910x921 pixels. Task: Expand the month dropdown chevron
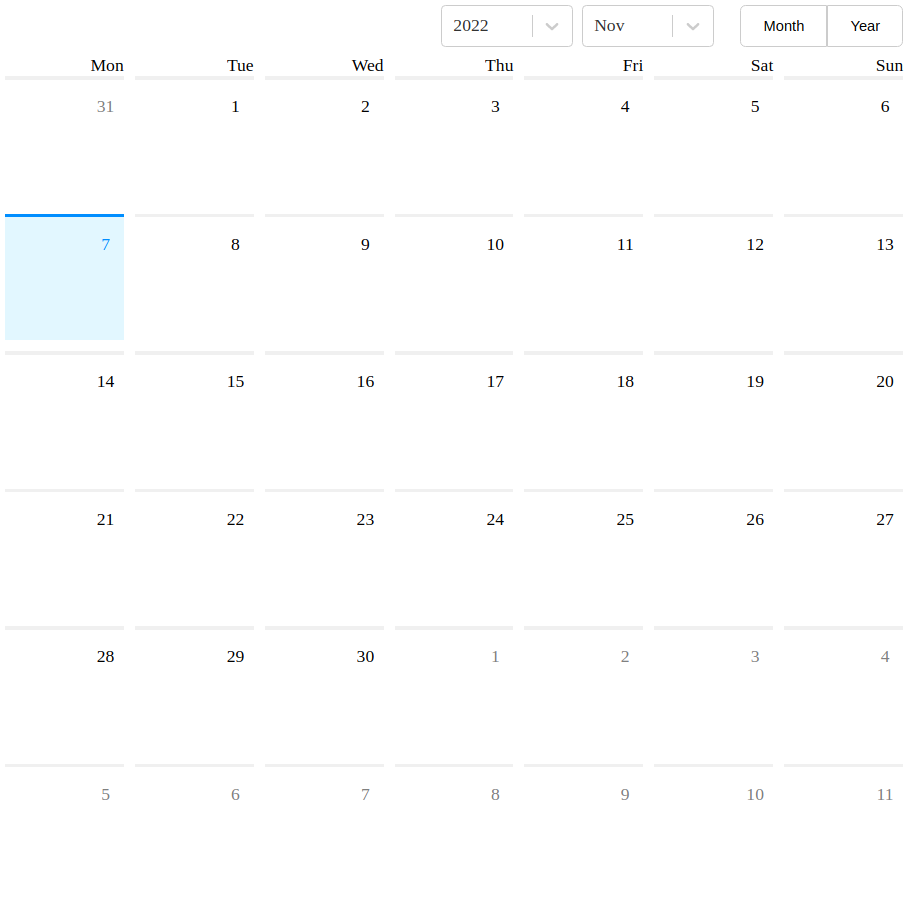(693, 26)
